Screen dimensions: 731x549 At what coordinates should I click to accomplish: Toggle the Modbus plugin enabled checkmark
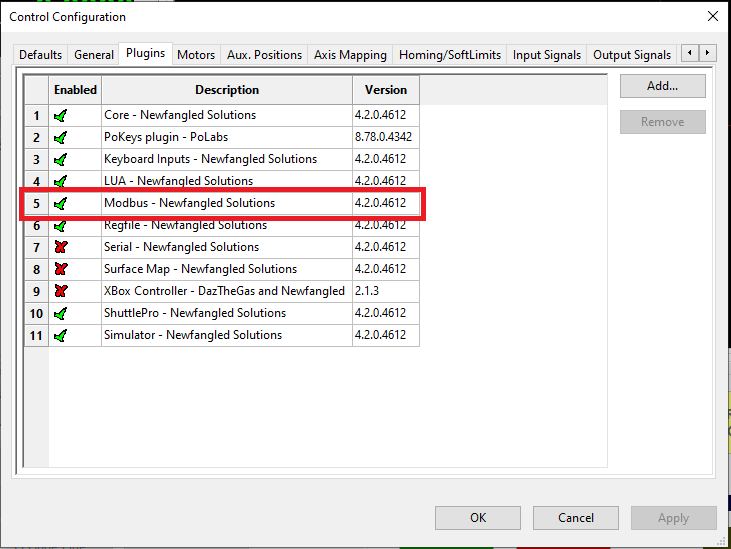61,204
